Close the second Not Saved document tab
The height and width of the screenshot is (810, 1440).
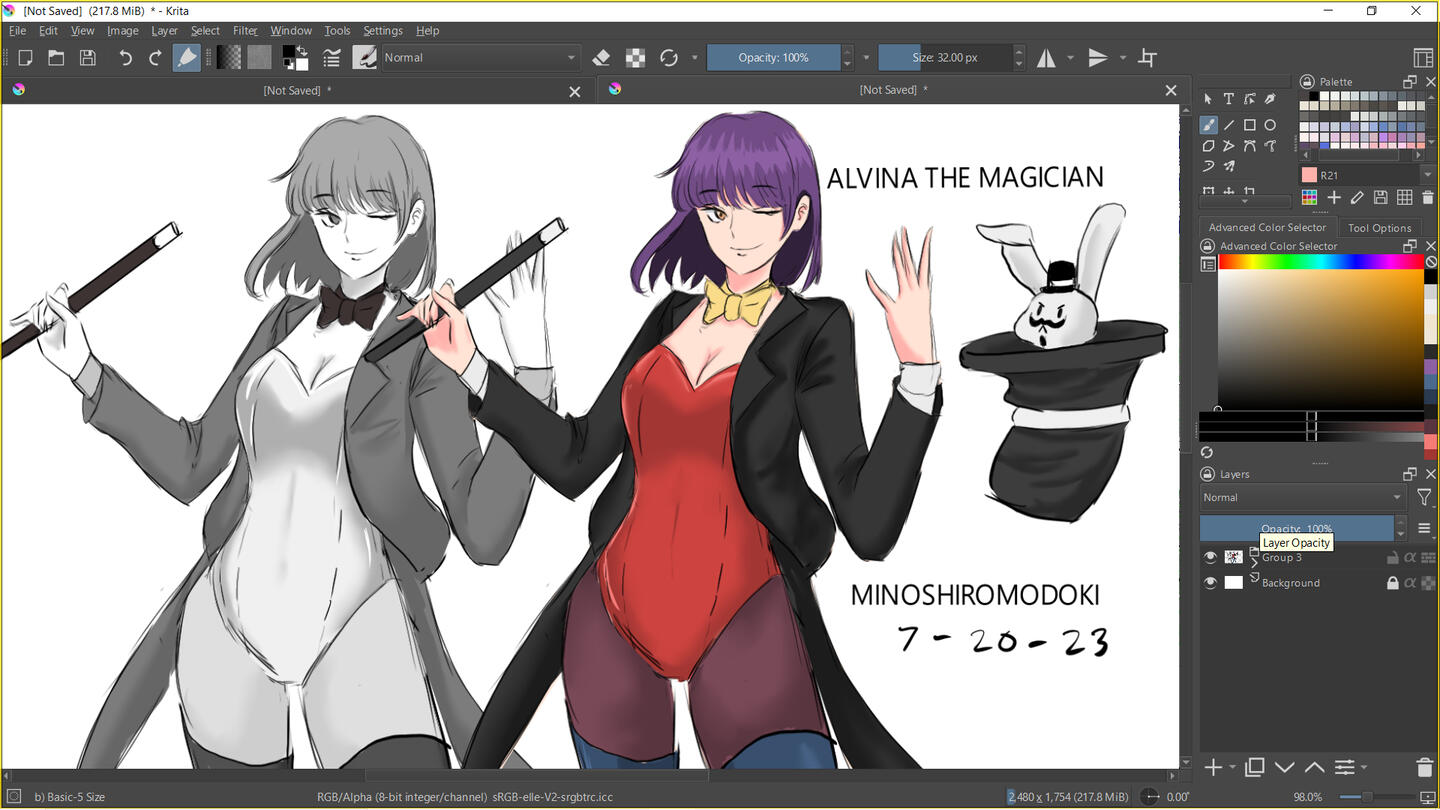[x=1171, y=90]
